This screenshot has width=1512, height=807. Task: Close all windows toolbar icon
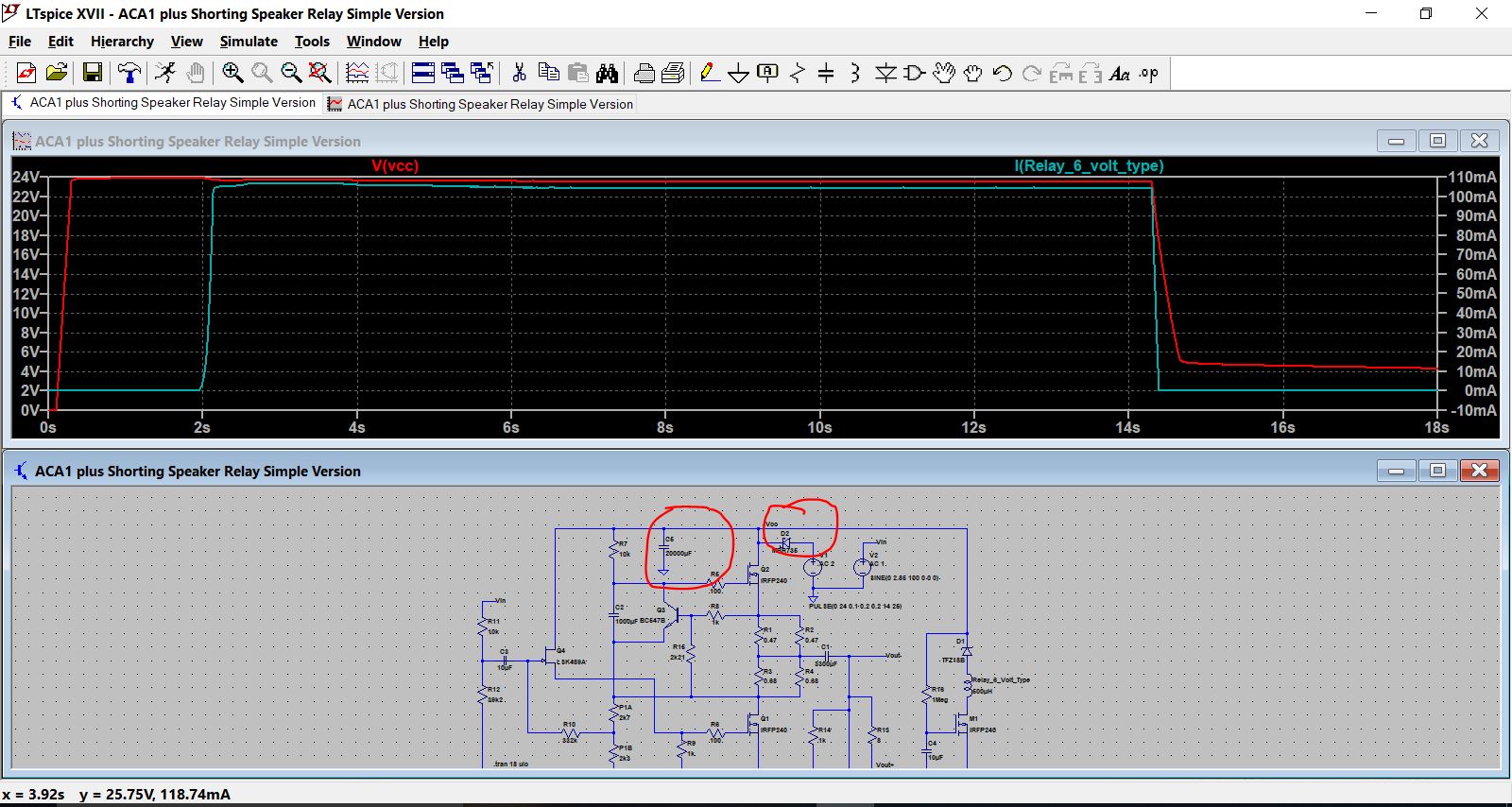click(x=482, y=73)
